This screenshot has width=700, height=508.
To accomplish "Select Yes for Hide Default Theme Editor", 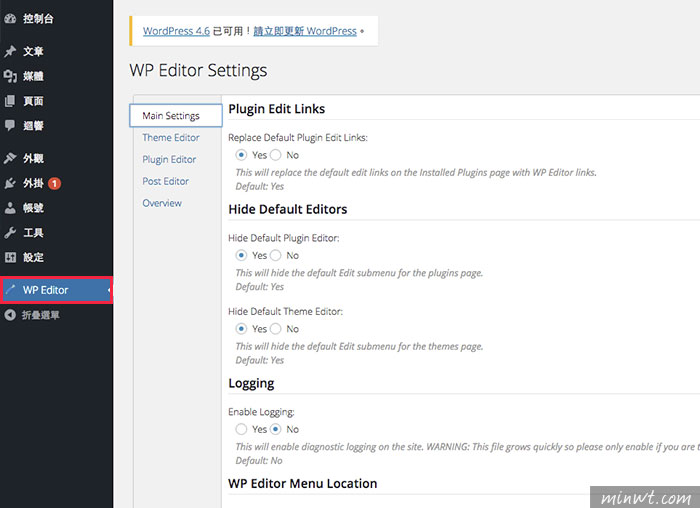I will pos(241,329).
